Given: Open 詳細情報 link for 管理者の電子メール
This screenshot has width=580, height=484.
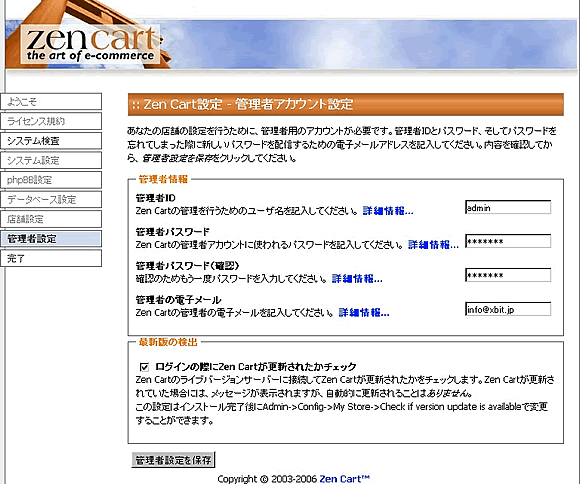Looking at the screenshot, I should click(364, 313).
